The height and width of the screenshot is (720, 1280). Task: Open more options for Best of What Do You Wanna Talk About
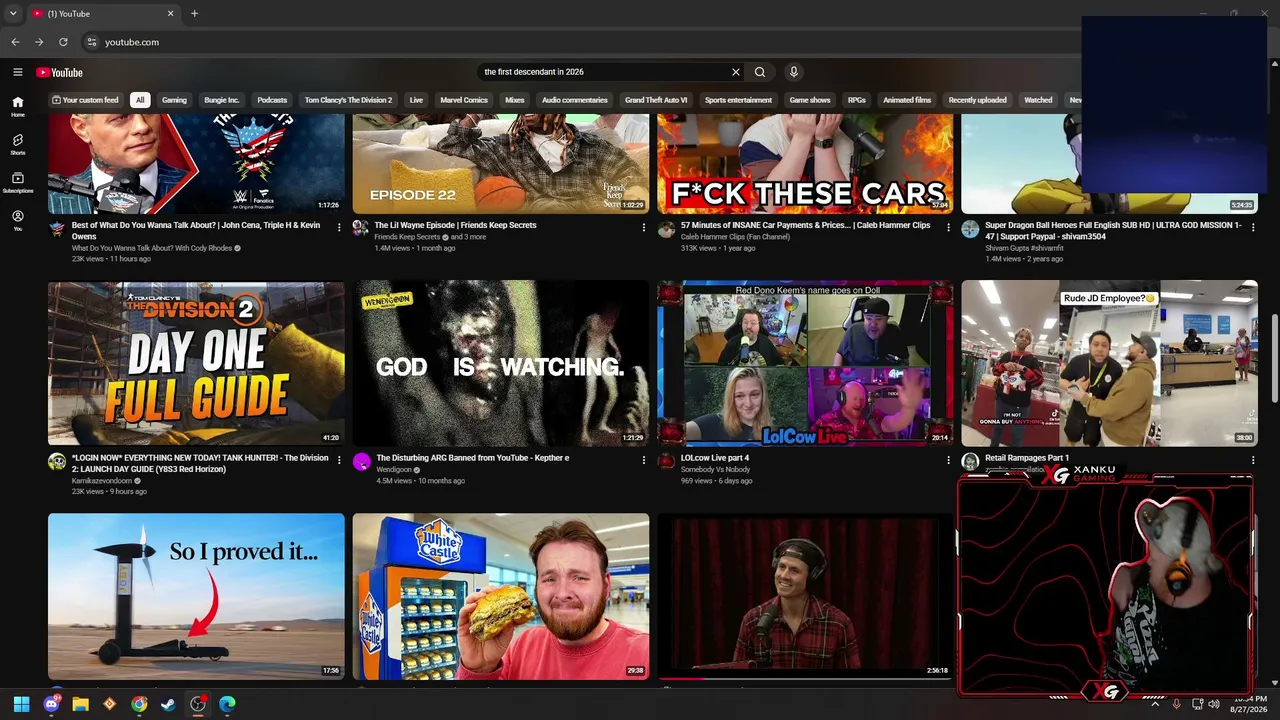point(339,227)
